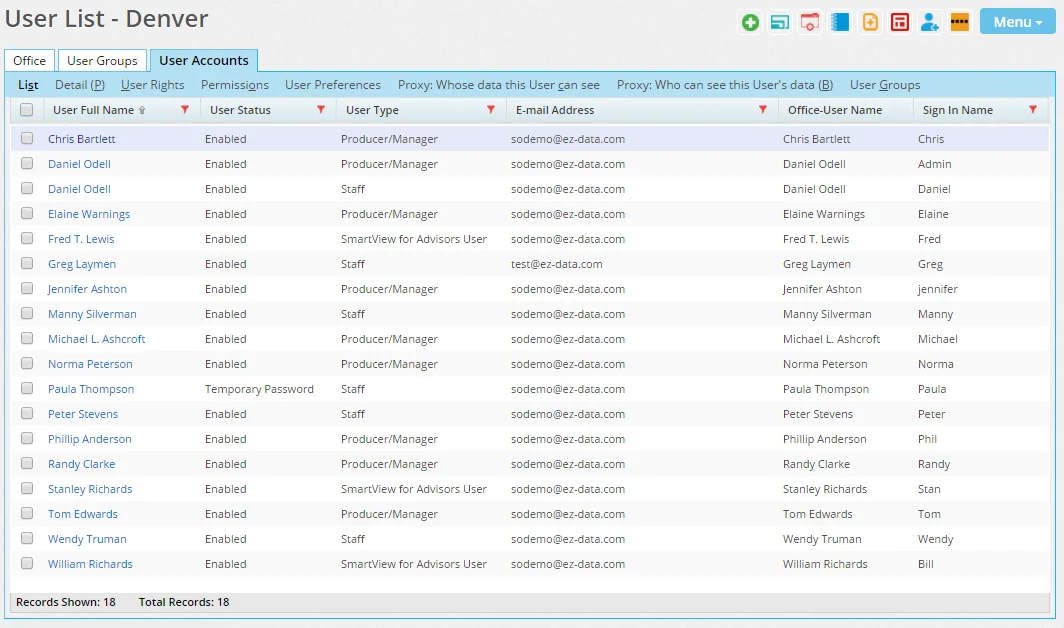Click the red folder toolbar icon

click(810, 22)
